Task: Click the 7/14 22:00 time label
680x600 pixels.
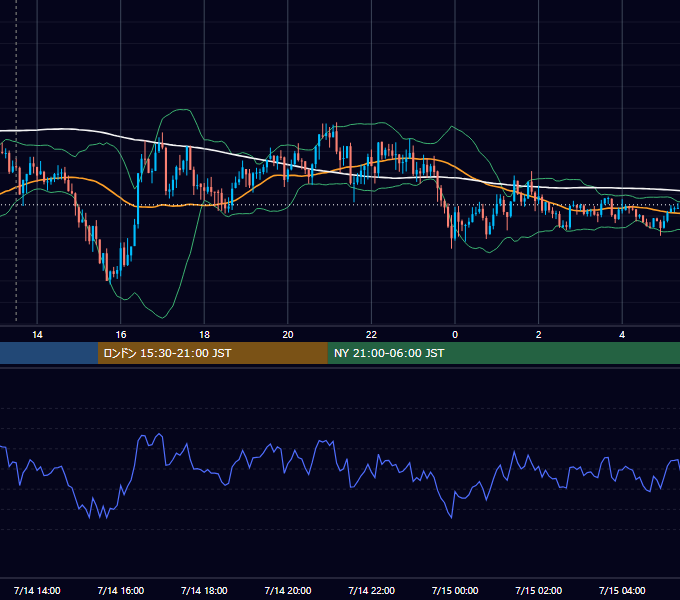Action: (371, 590)
